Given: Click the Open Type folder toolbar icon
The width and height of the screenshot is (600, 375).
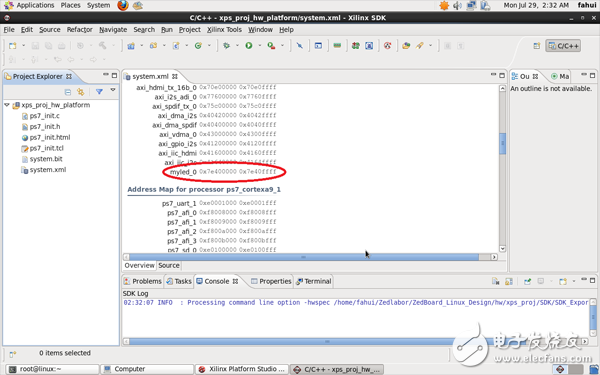Looking at the screenshot, I should coord(406,46).
